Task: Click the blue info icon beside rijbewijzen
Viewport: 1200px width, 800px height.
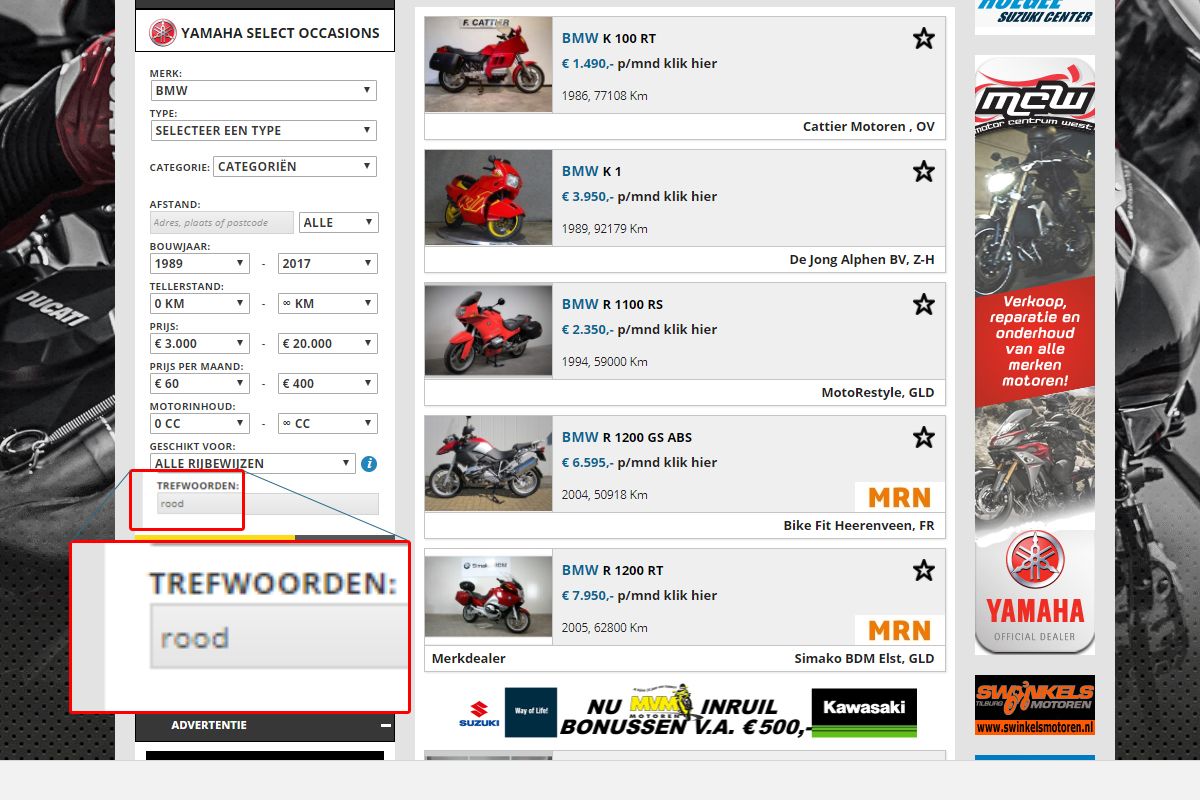Action: [x=369, y=464]
